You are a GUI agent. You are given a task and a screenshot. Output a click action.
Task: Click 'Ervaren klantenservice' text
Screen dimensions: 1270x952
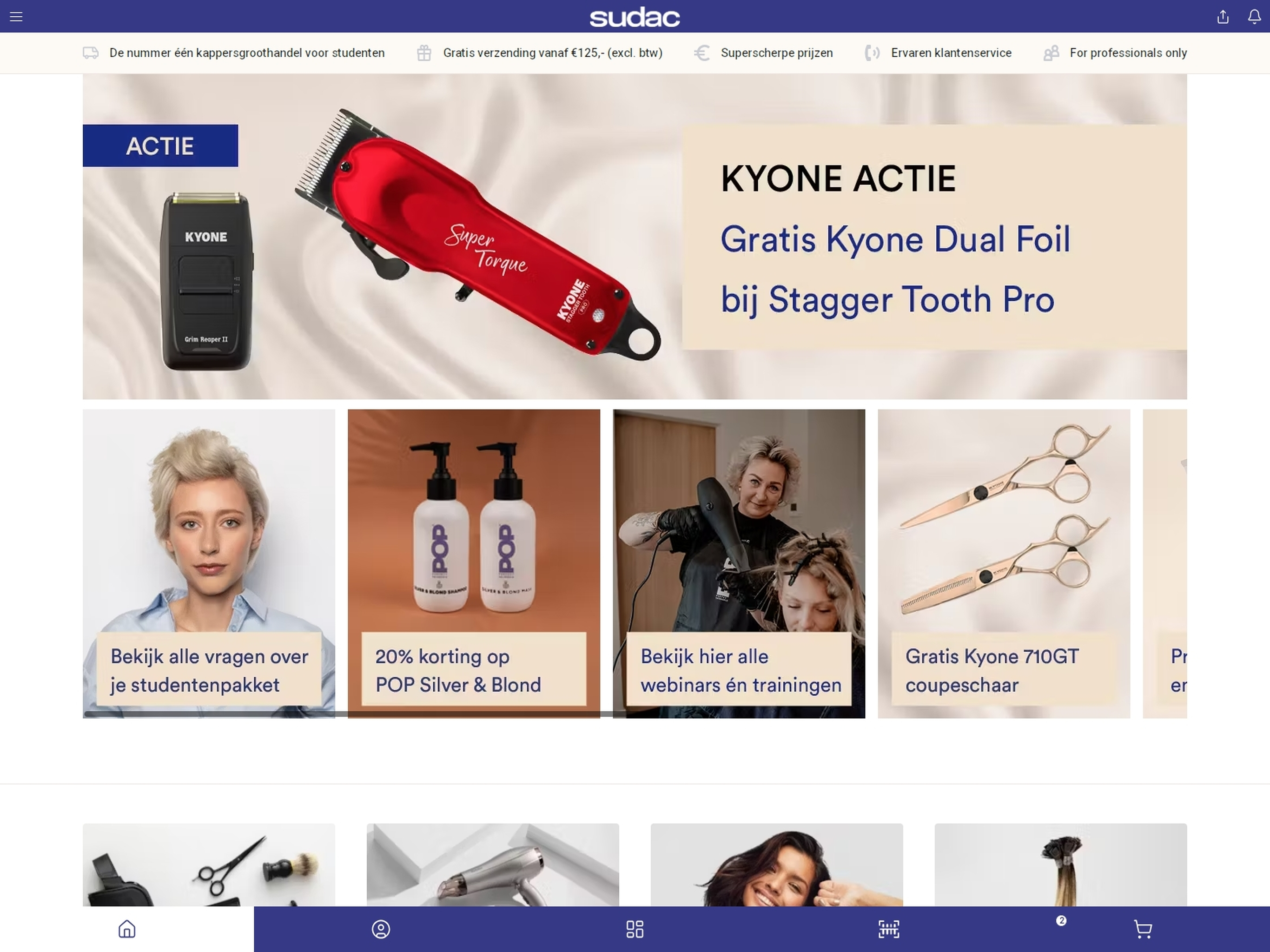coord(952,53)
